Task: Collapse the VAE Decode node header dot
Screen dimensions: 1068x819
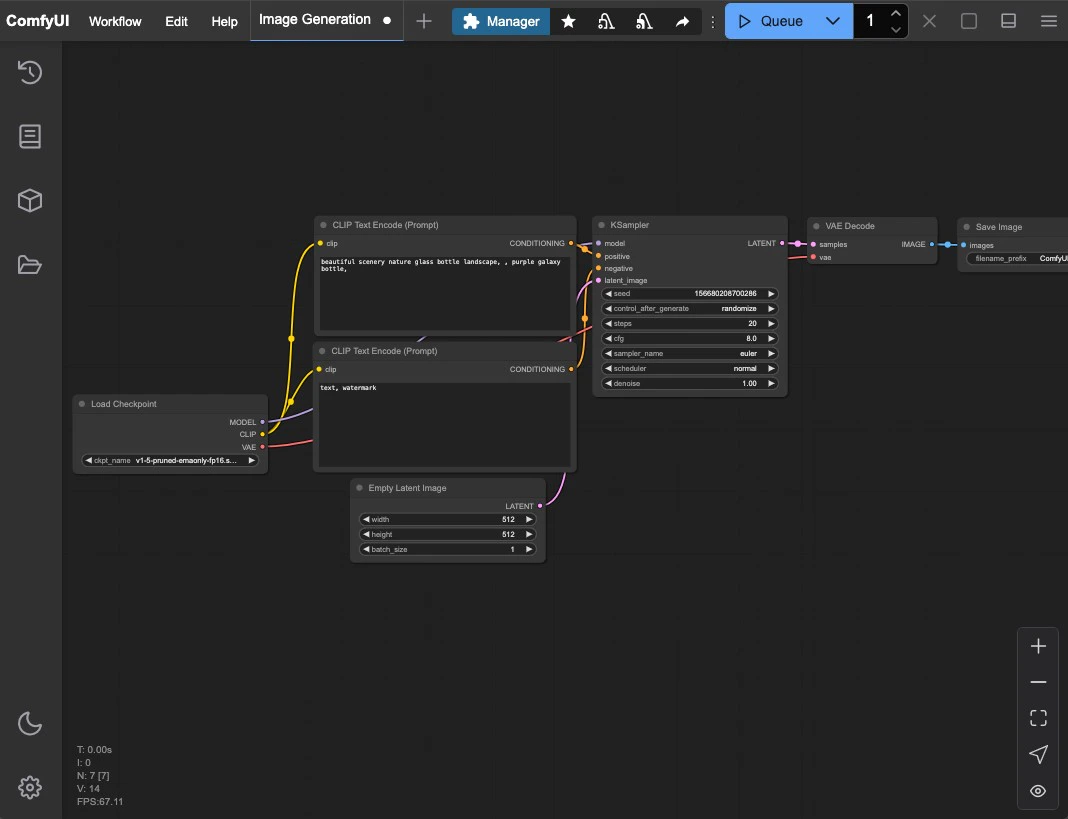Action: coord(815,225)
